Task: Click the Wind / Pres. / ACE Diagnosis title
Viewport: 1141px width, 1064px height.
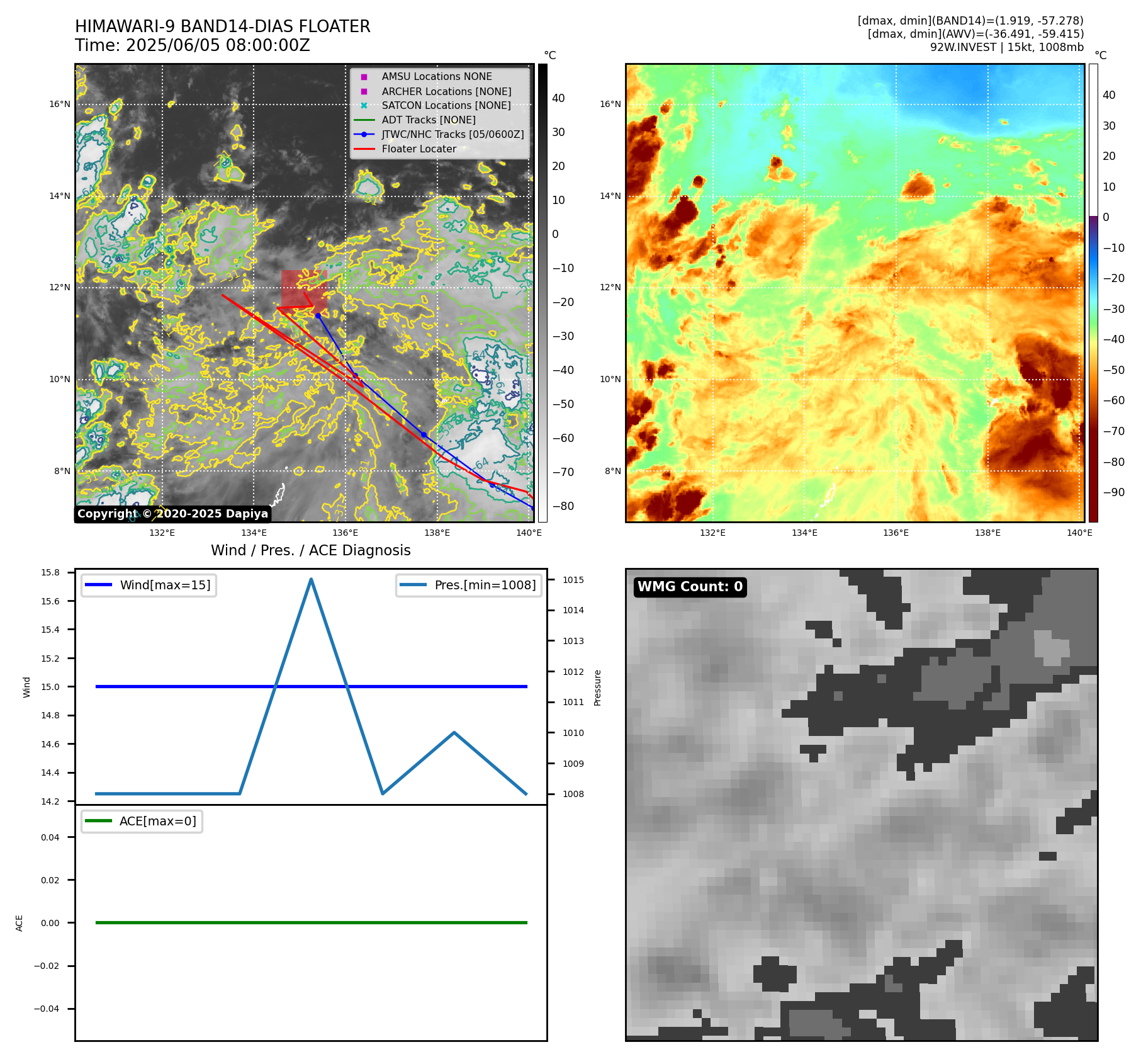Action: [x=311, y=550]
